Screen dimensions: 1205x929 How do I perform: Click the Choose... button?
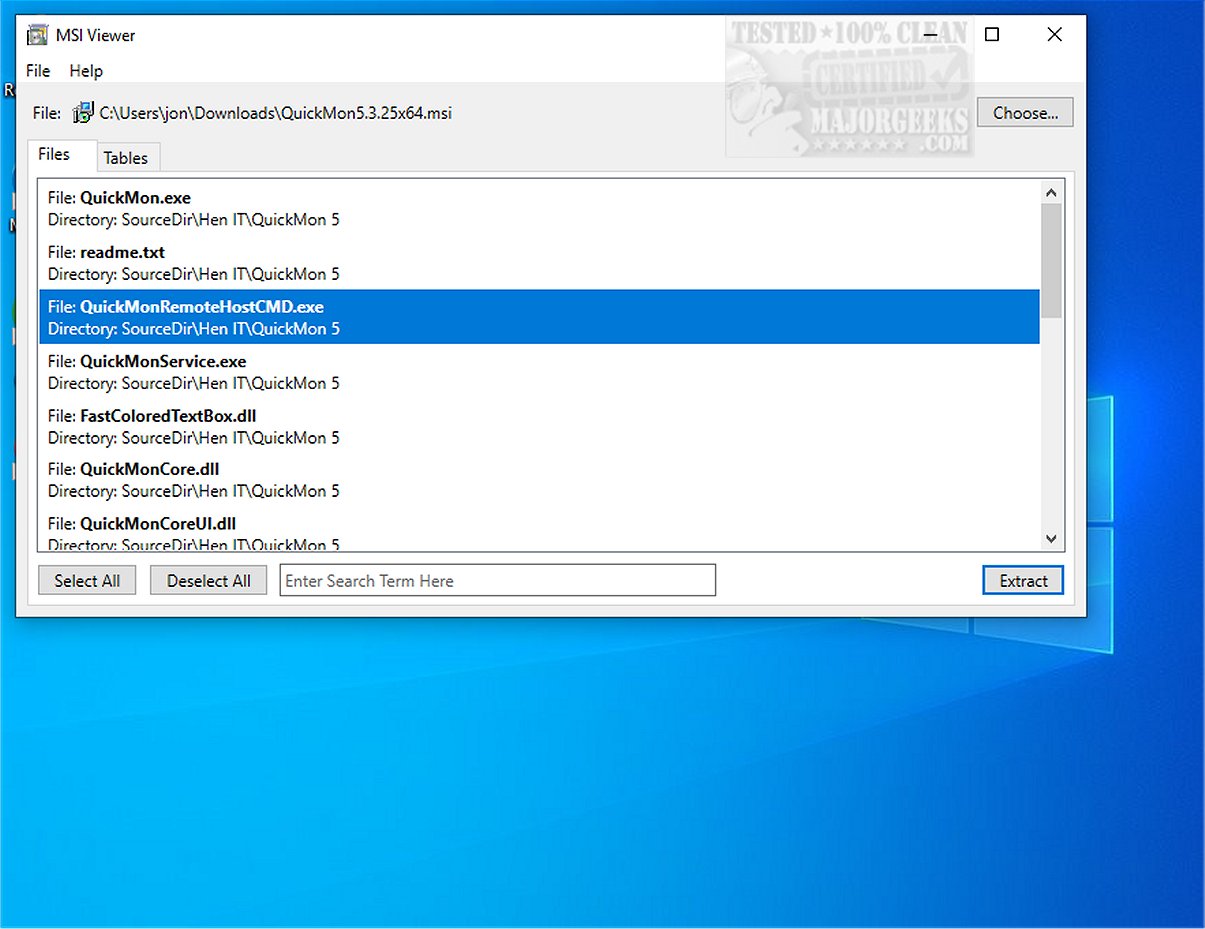[x=1025, y=113]
